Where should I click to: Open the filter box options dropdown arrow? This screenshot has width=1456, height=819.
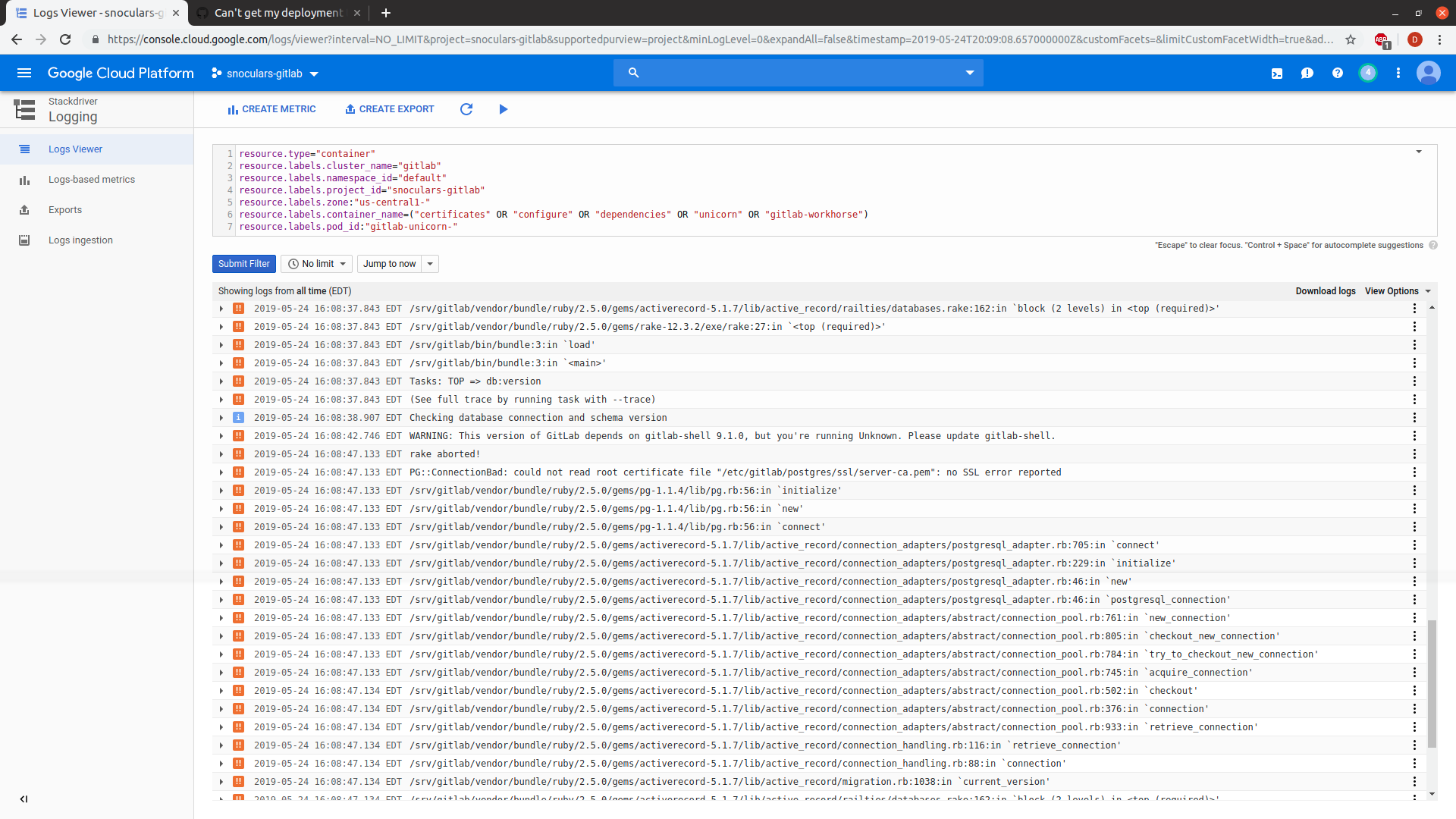click(x=1419, y=152)
